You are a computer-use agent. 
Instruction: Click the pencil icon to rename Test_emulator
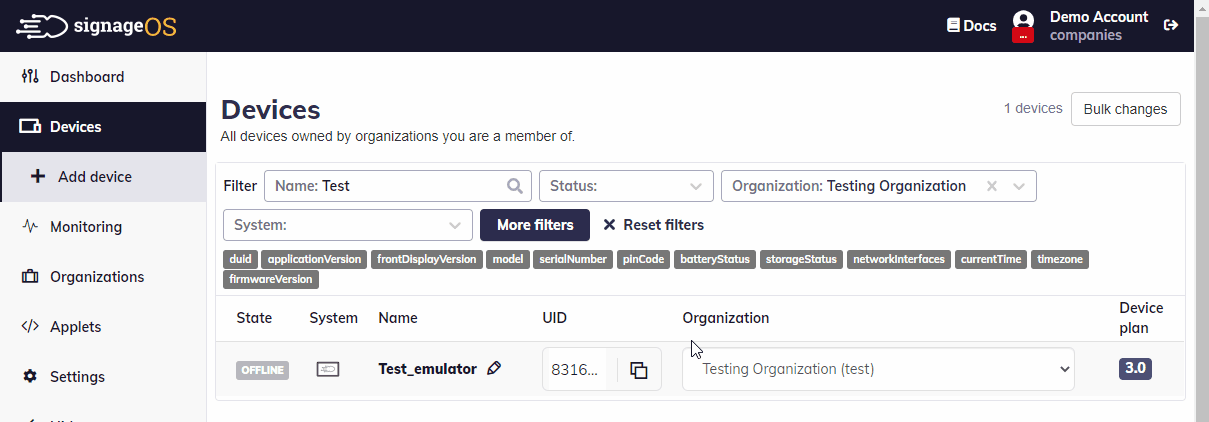(493, 369)
